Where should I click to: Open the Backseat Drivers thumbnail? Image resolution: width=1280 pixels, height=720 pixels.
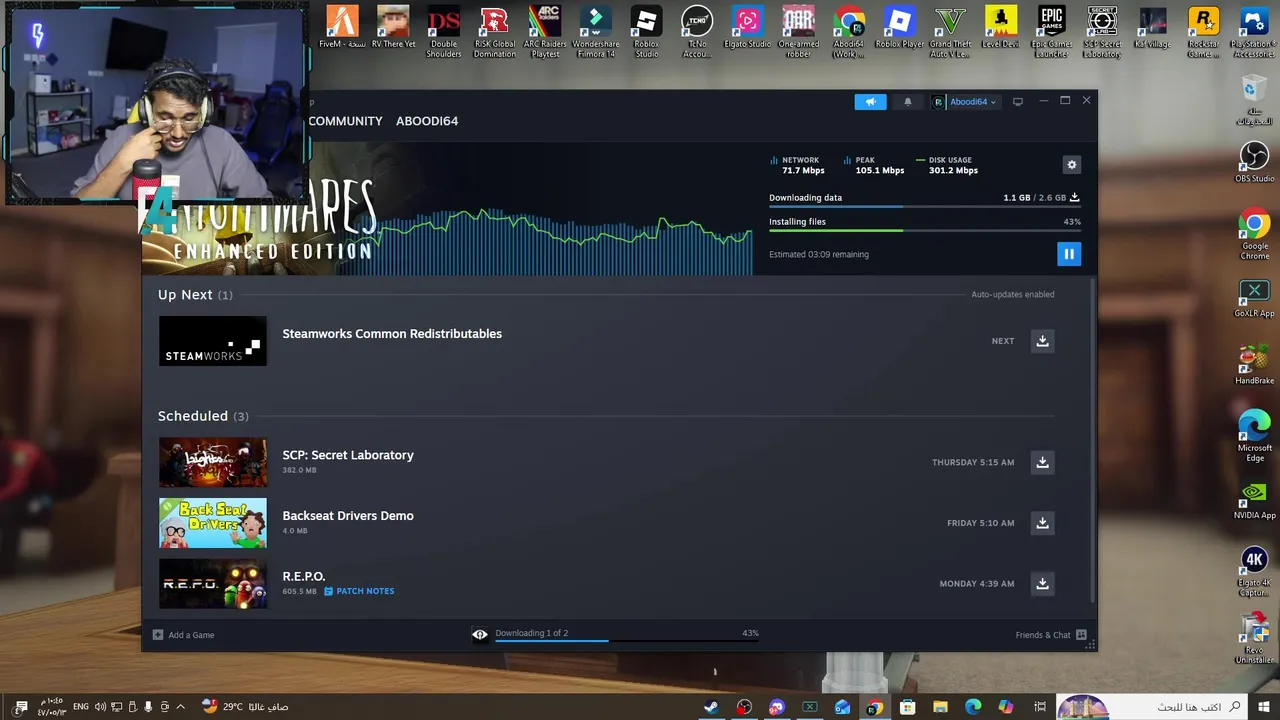point(213,523)
